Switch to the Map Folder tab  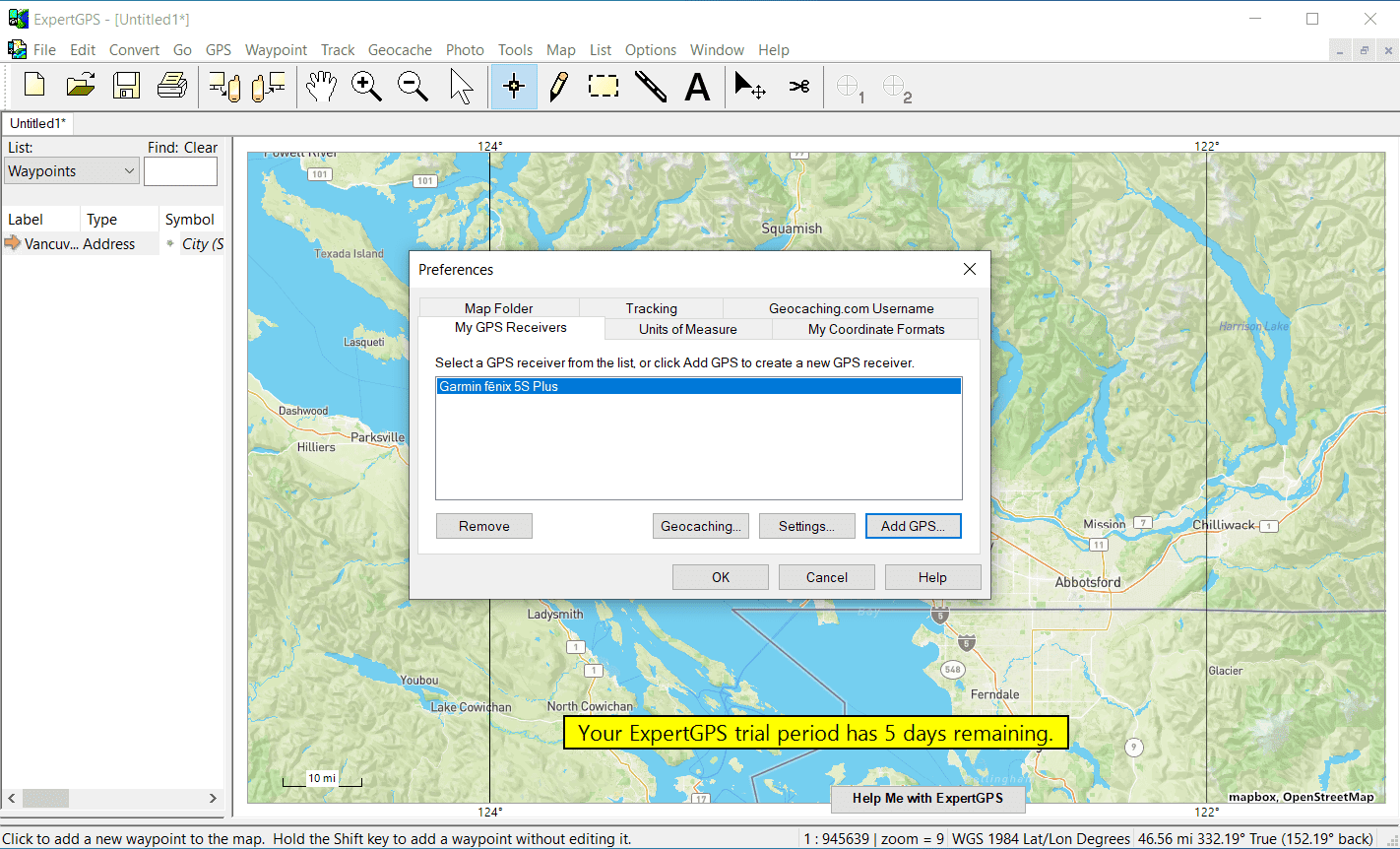click(499, 308)
